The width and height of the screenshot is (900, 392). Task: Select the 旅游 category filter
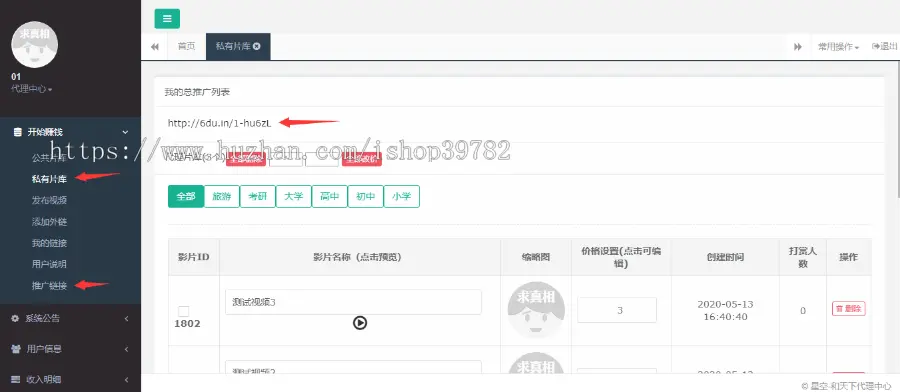tap(222, 196)
